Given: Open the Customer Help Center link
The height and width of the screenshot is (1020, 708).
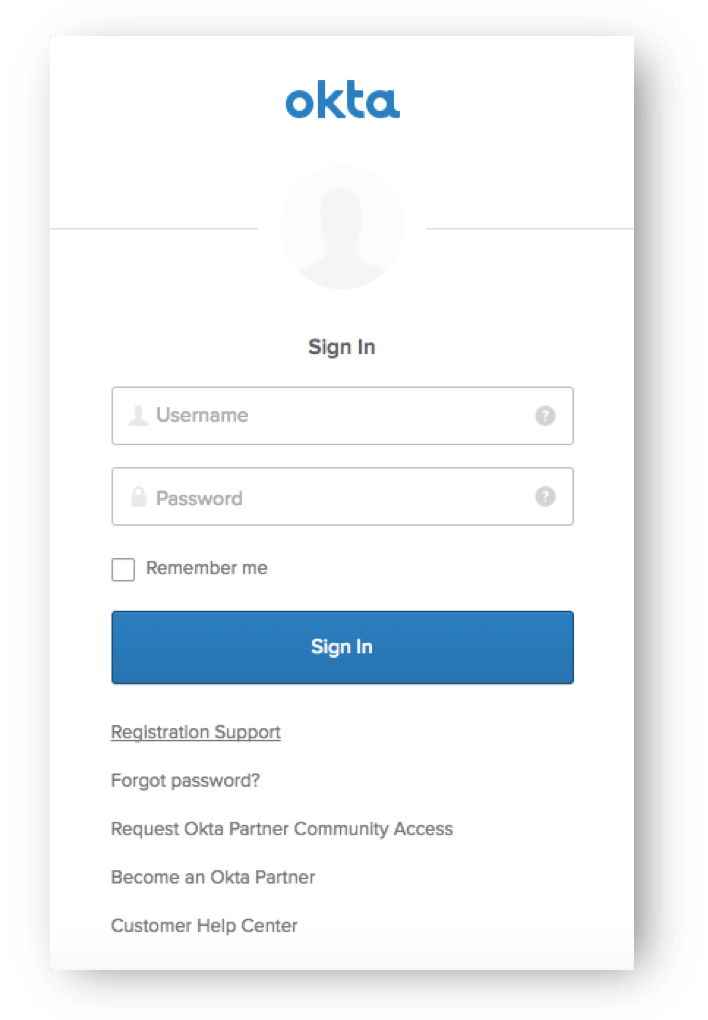Looking at the screenshot, I should coord(204,925).
